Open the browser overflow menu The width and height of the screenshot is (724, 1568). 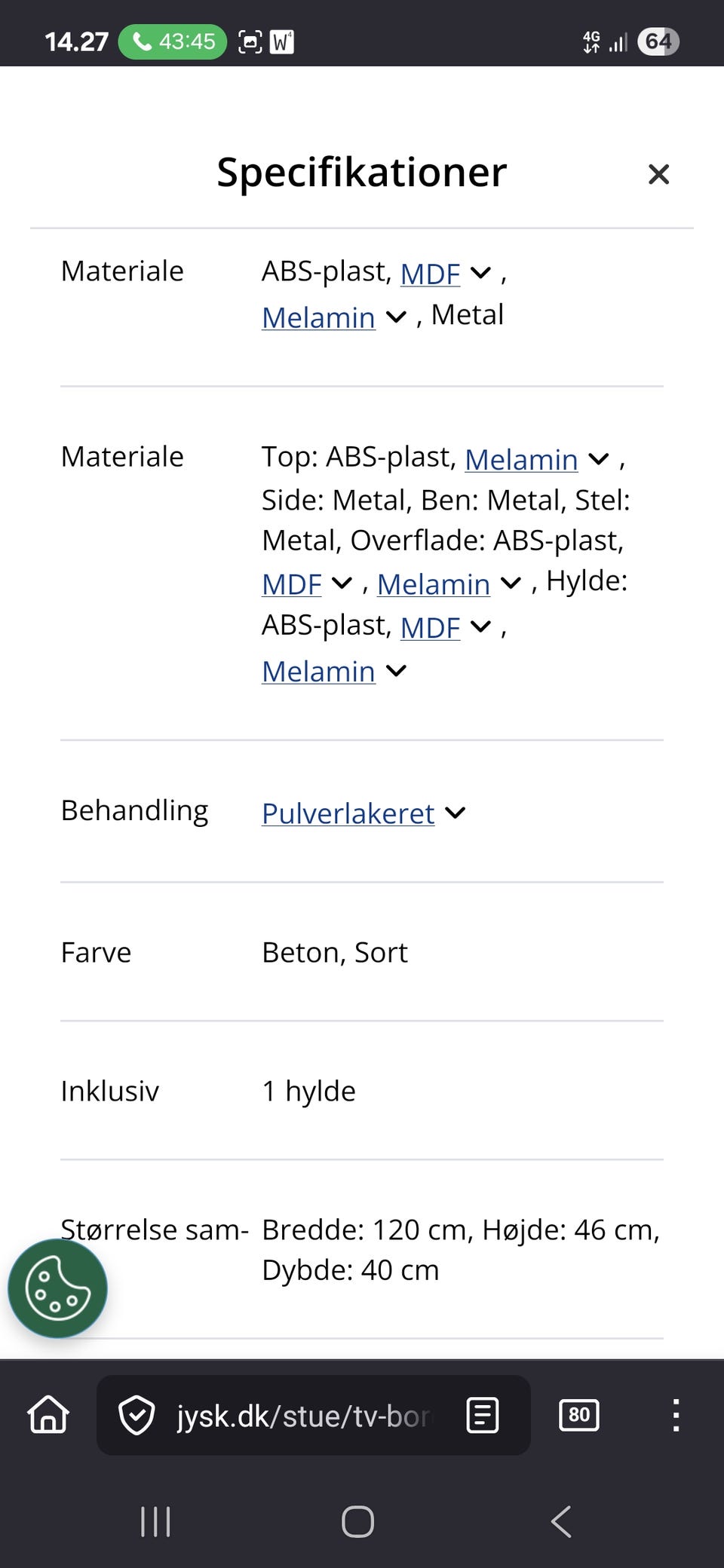tap(676, 1415)
